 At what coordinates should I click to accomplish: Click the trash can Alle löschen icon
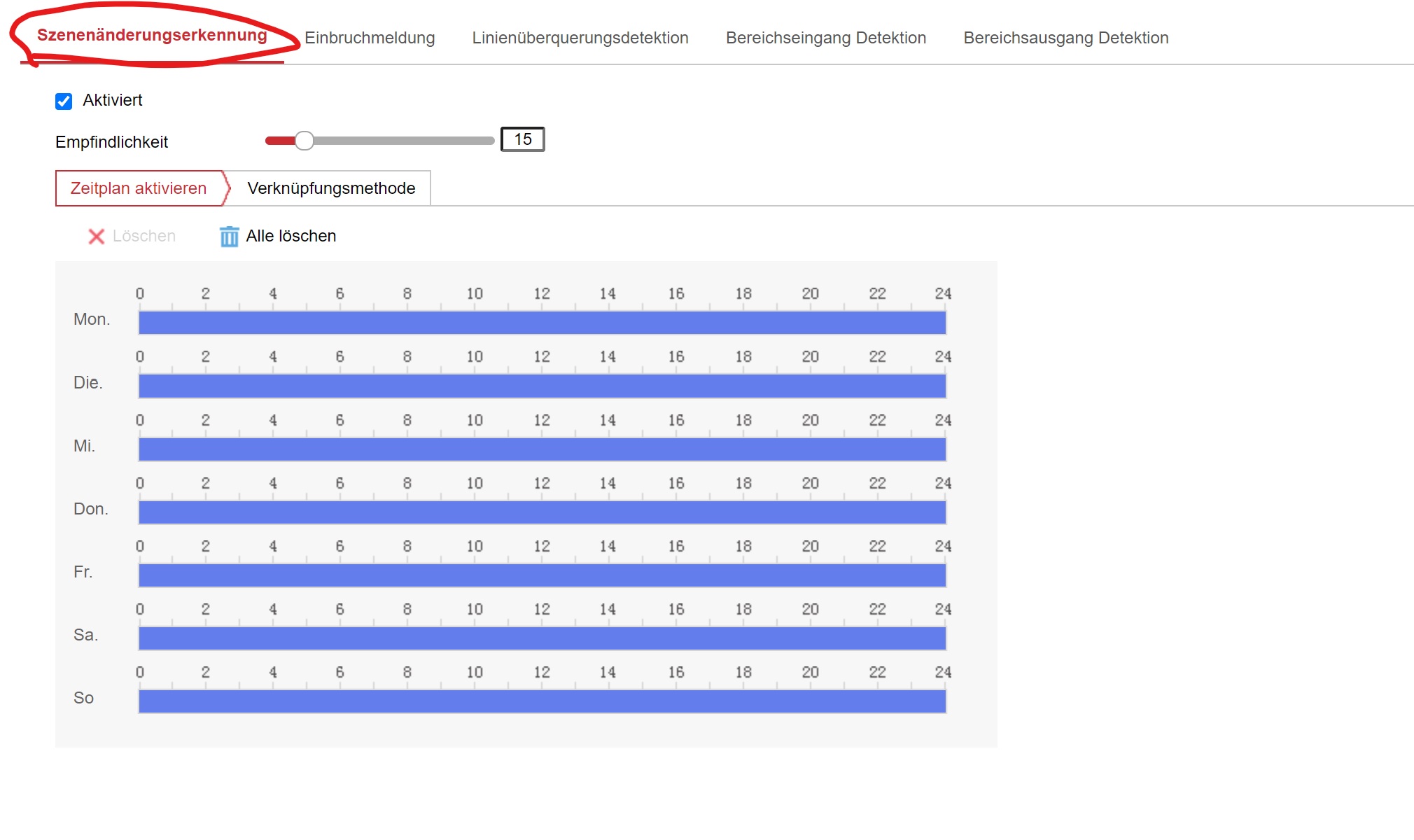tap(229, 237)
